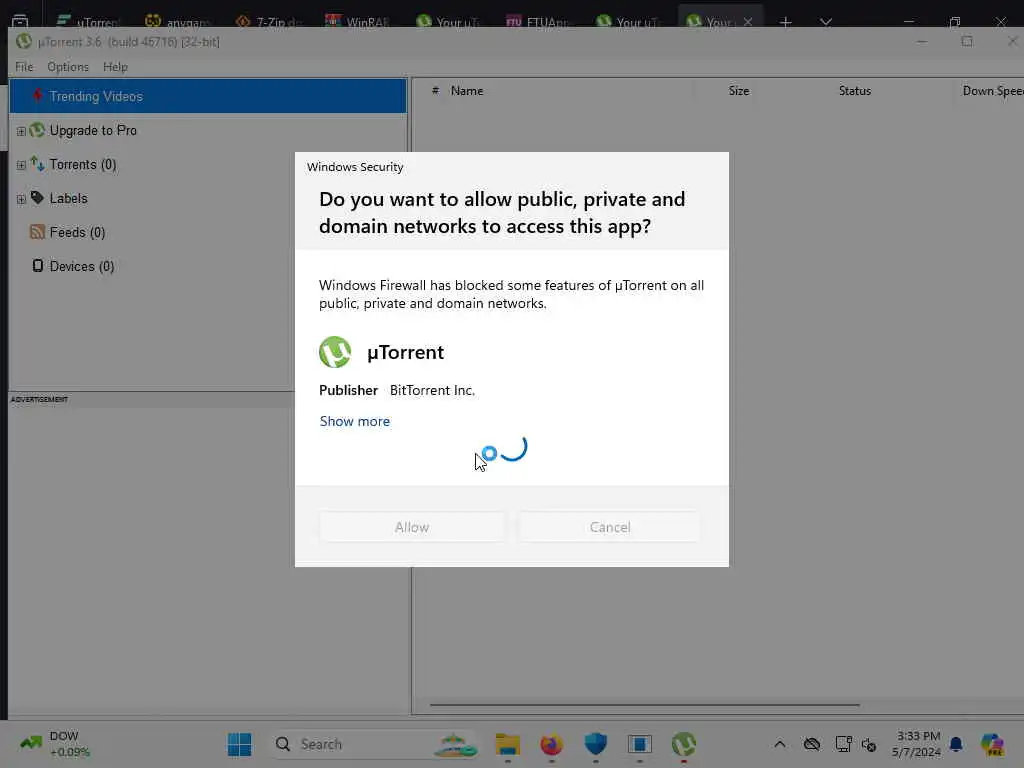The height and width of the screenshot is (768, 1024).
Task: Click the sync status tray icon
Action: point(869,744)
